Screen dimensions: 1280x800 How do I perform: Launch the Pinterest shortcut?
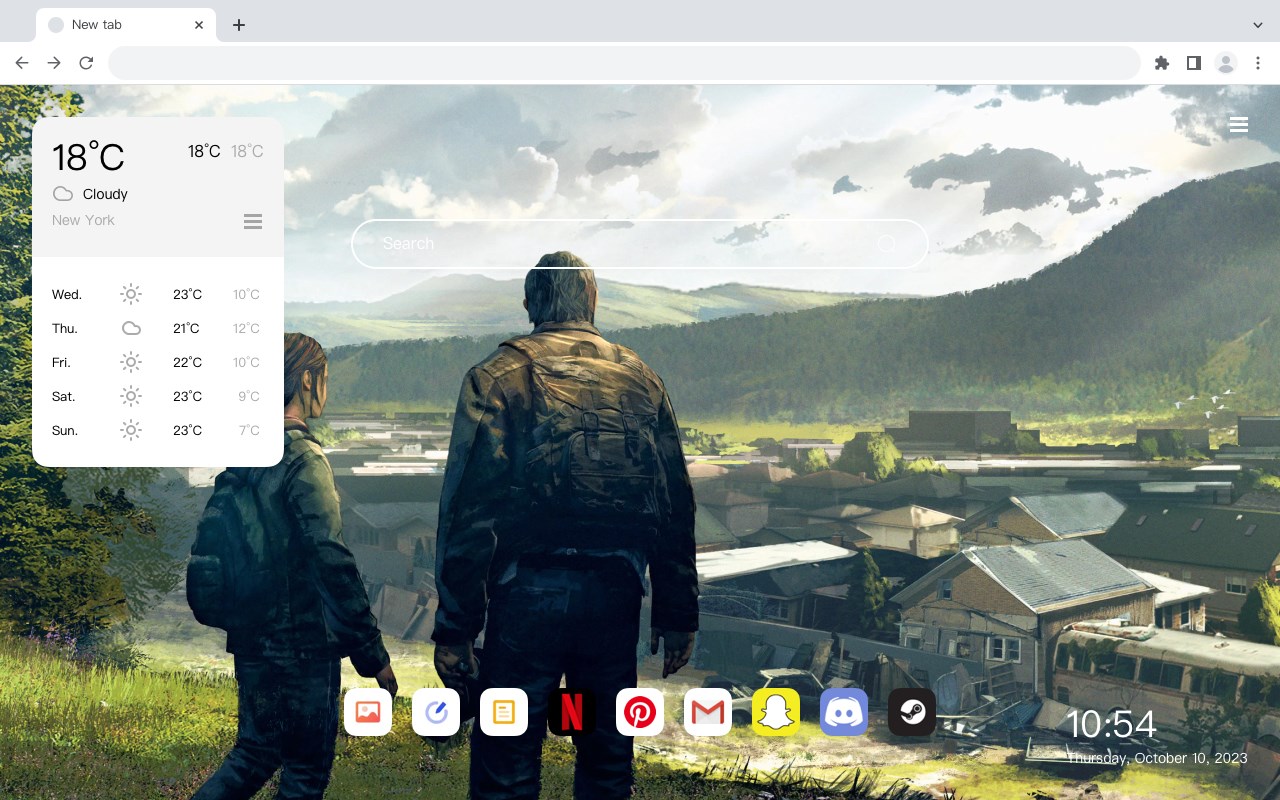(640, 712)
